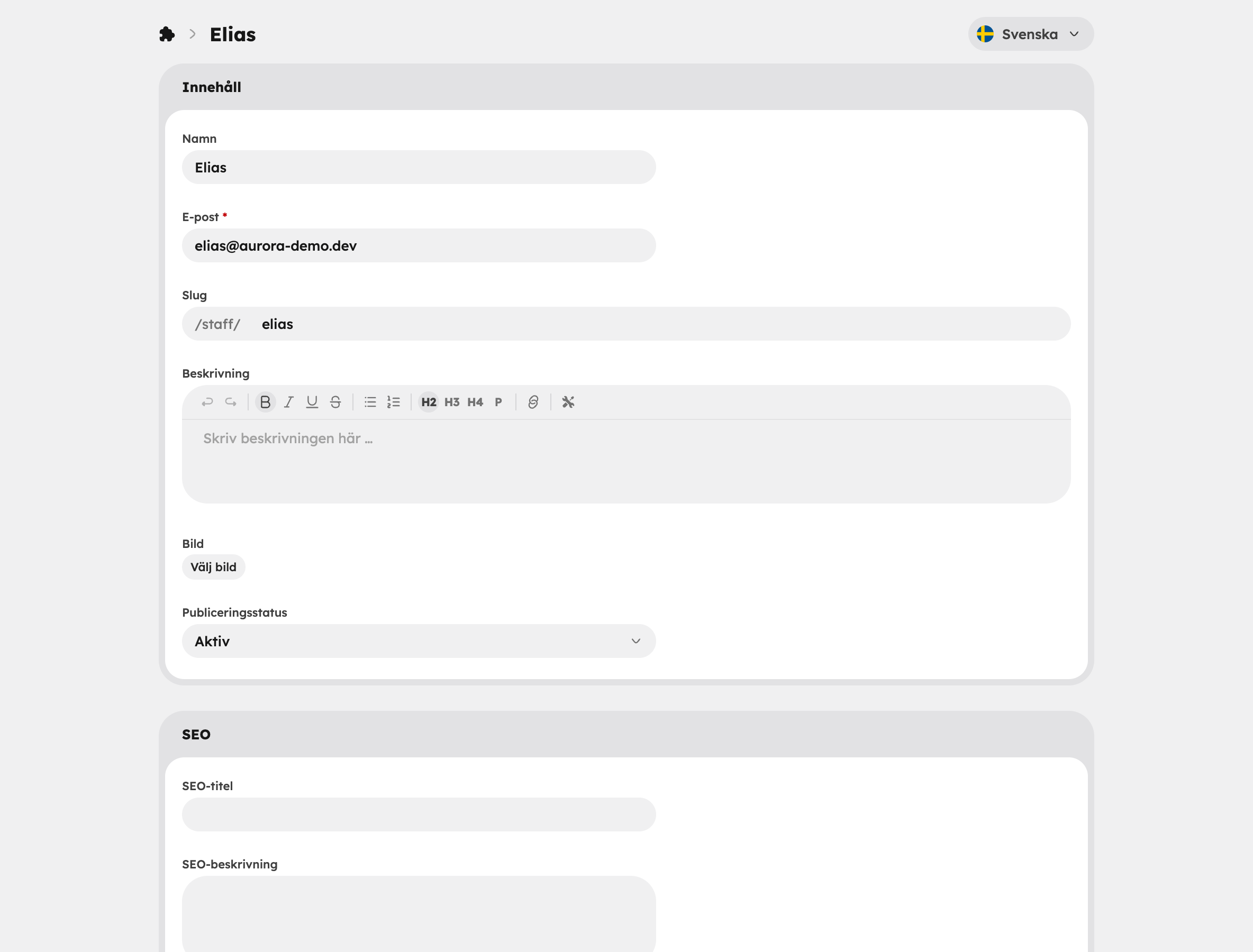
Task: Toggle italic formatting
Action: [288, 402]
